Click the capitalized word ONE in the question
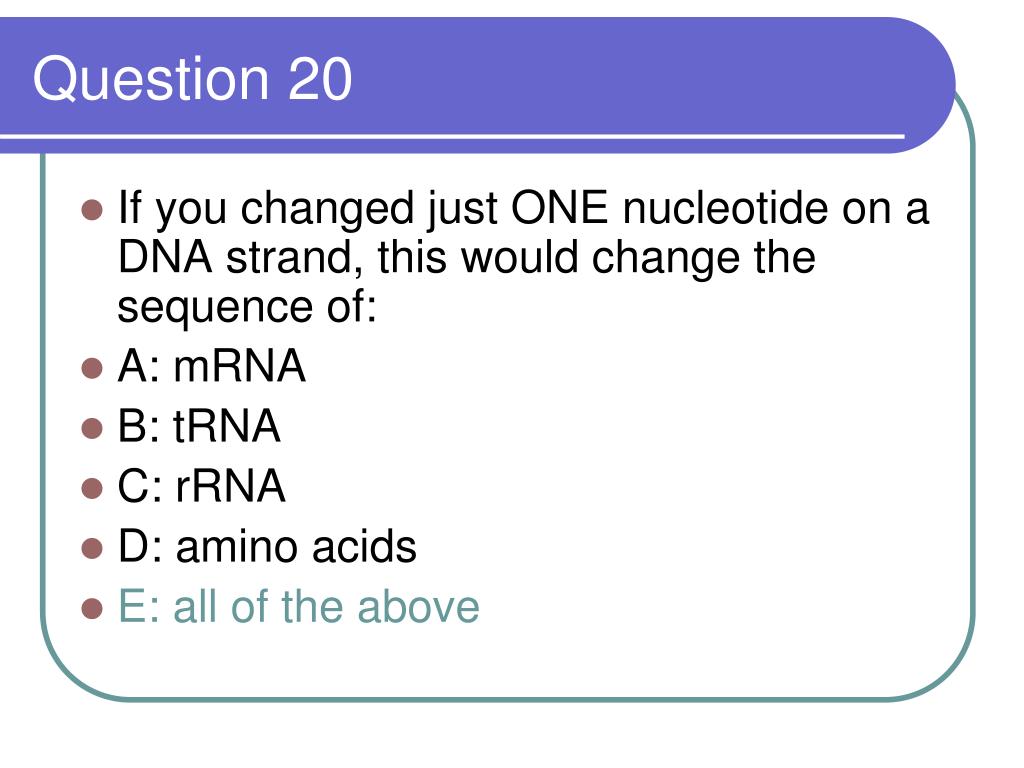 click(x=559, y=208)
